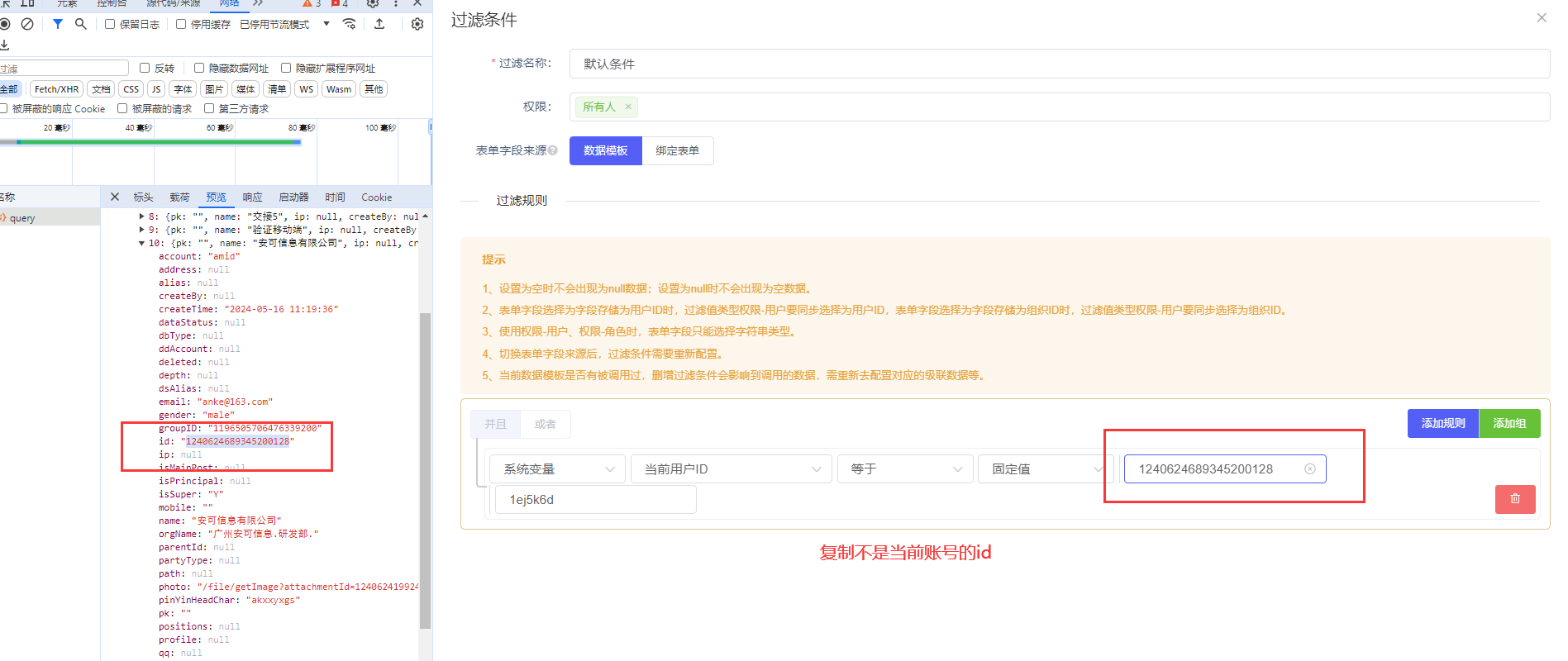Click the import HAR upload icon

point(379,24)
